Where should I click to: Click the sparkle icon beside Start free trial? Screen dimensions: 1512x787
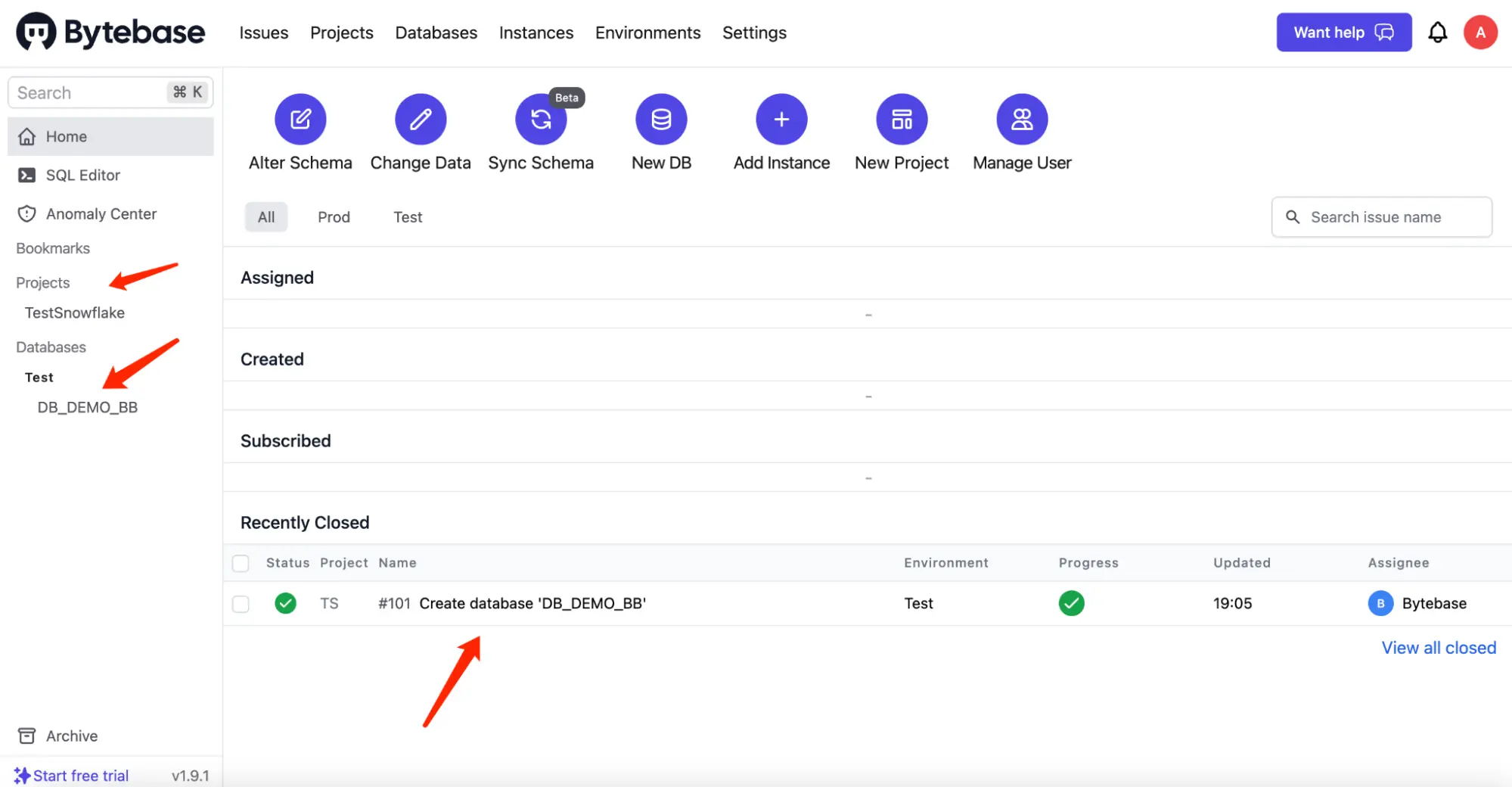22,776
